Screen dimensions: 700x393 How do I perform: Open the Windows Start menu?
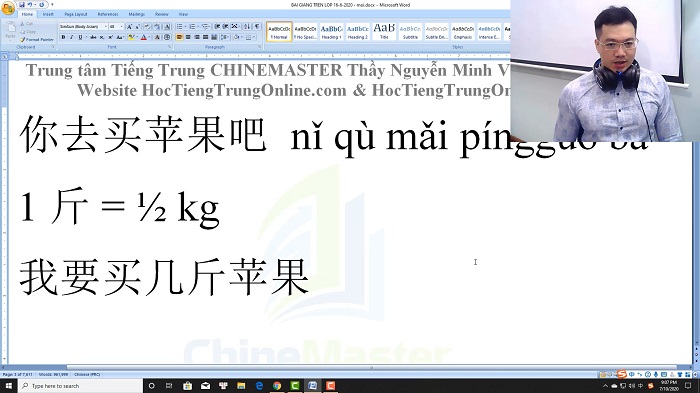8,385
